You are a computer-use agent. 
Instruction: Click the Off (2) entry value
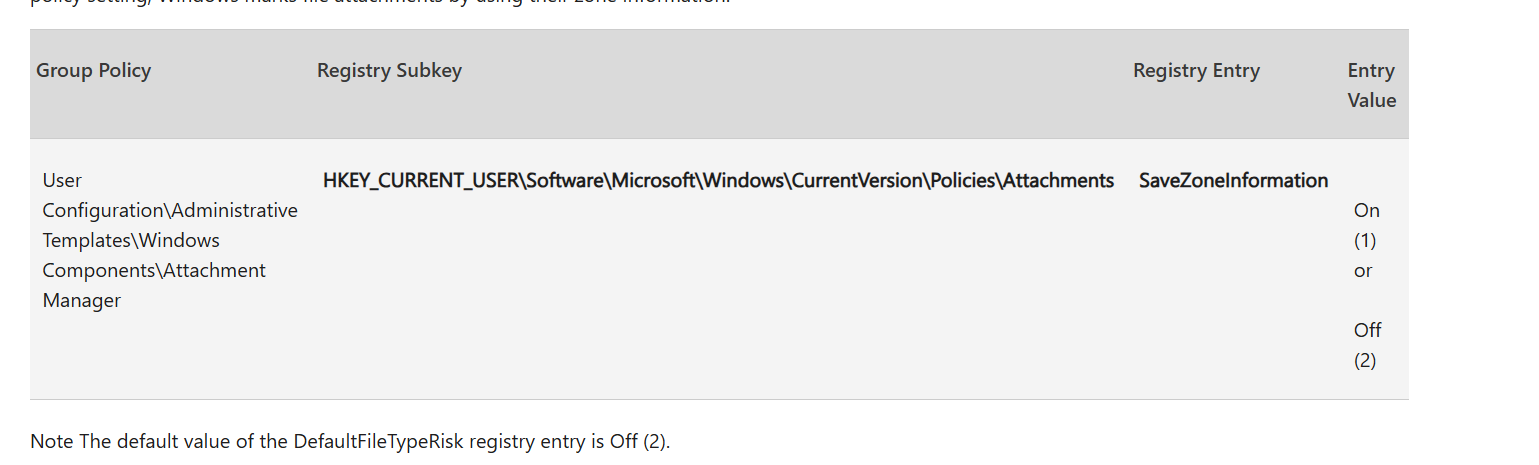click(1367, 345)
